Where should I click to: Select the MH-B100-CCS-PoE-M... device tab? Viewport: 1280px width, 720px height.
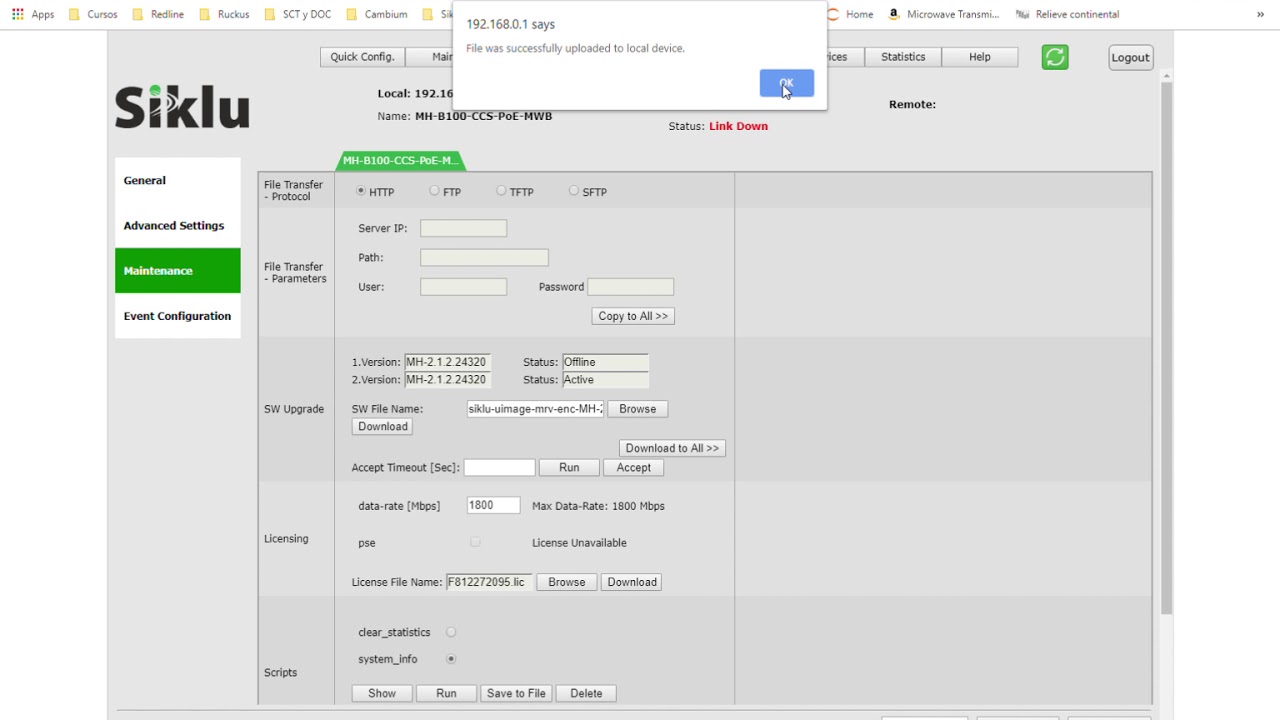click(401, 160)
